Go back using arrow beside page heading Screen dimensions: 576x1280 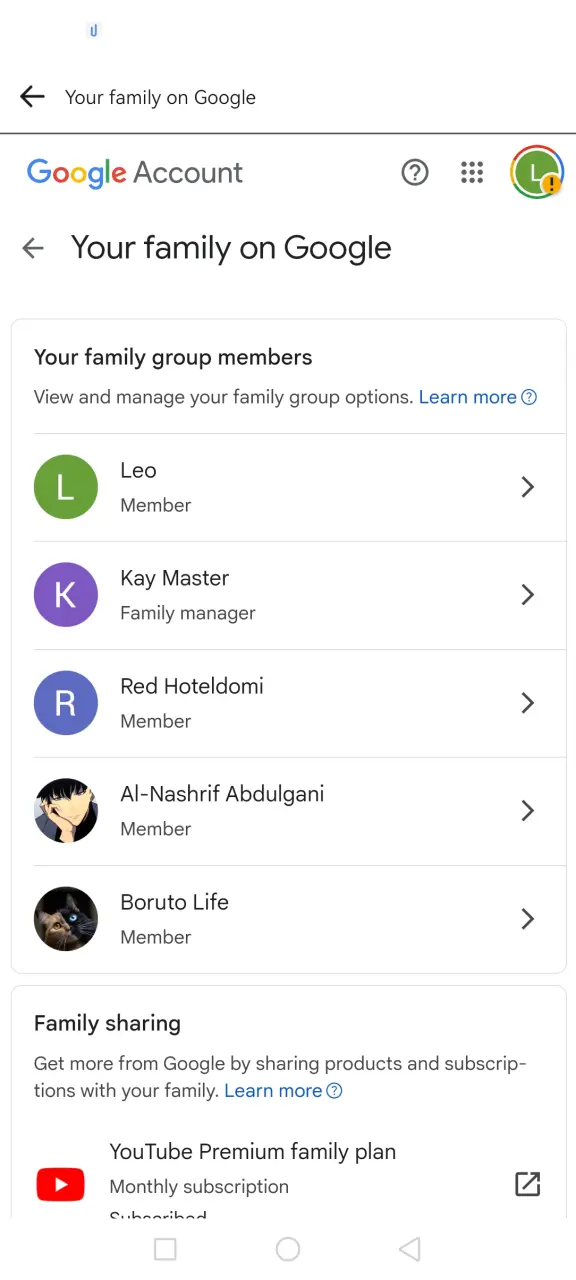click(x=33, y=248)
